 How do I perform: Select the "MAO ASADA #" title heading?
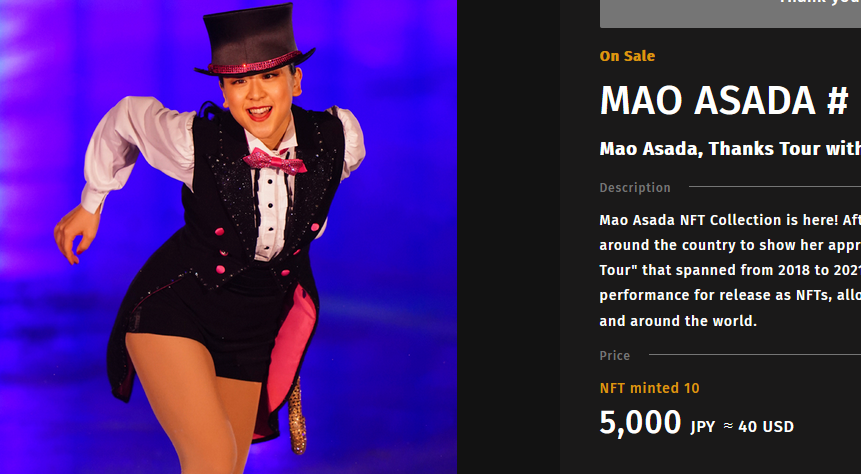[724, 101]
